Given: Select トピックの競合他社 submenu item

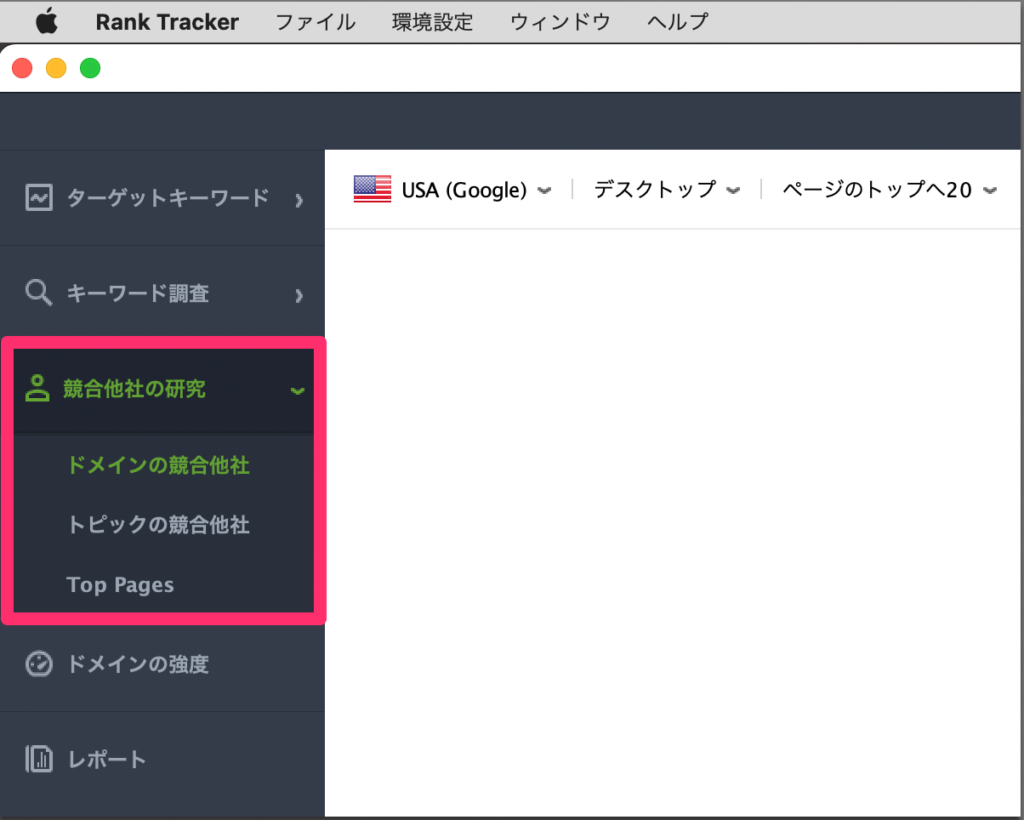Looking at the screenshot, I should point(158,525).
